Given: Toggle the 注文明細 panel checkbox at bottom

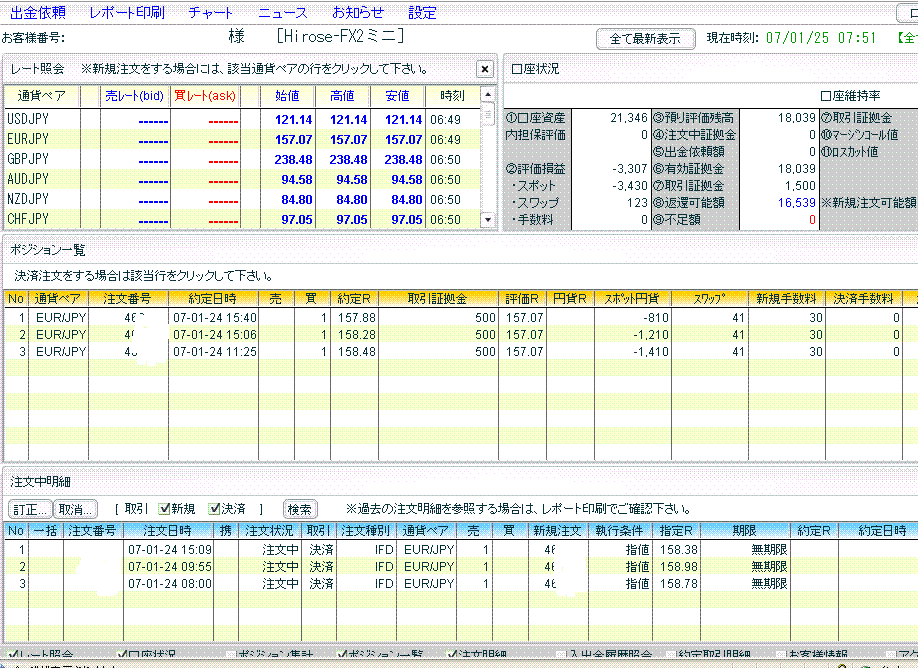Looking at the screenshot, I should [451, 654].
